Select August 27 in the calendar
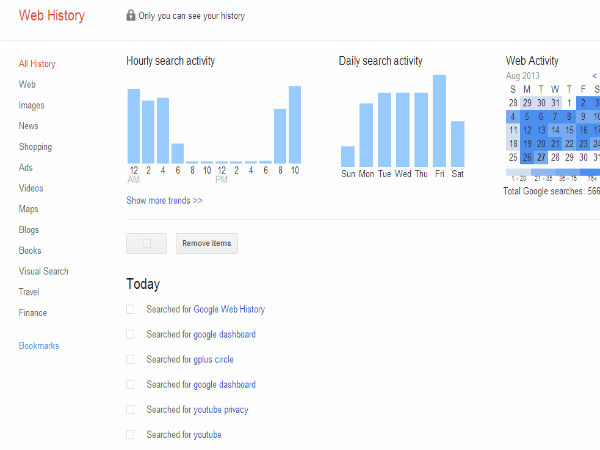Screen dimensions: 600x450 (x=541, y=157)
